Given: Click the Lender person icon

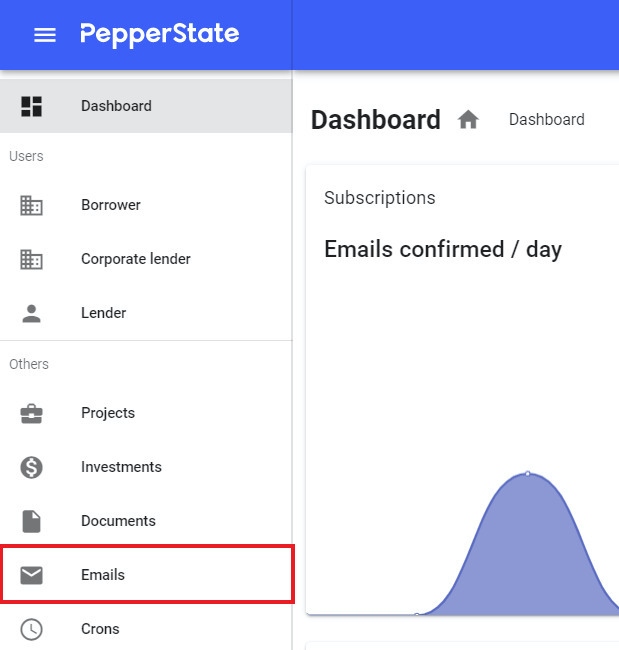Looking at the screenshot, I should pos(32,313).
